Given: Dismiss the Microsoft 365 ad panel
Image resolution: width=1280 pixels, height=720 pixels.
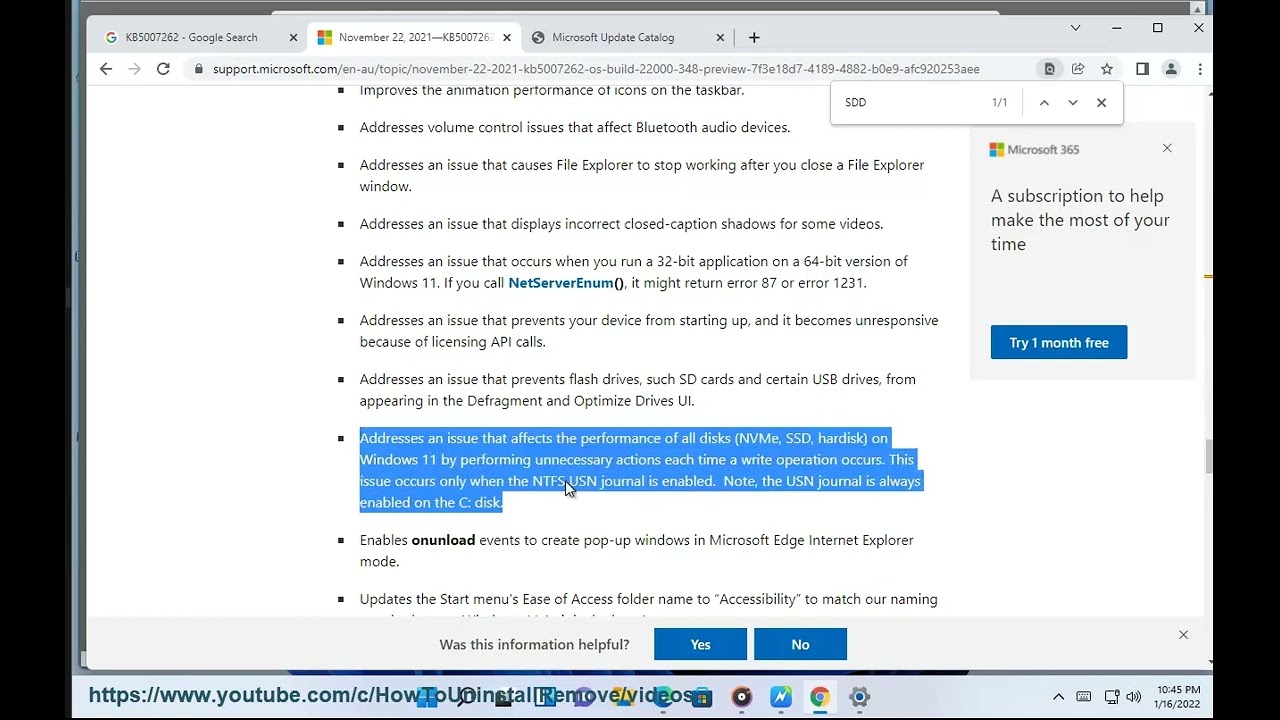Looking at the screenshot, I should click(x=1167, y=148).
